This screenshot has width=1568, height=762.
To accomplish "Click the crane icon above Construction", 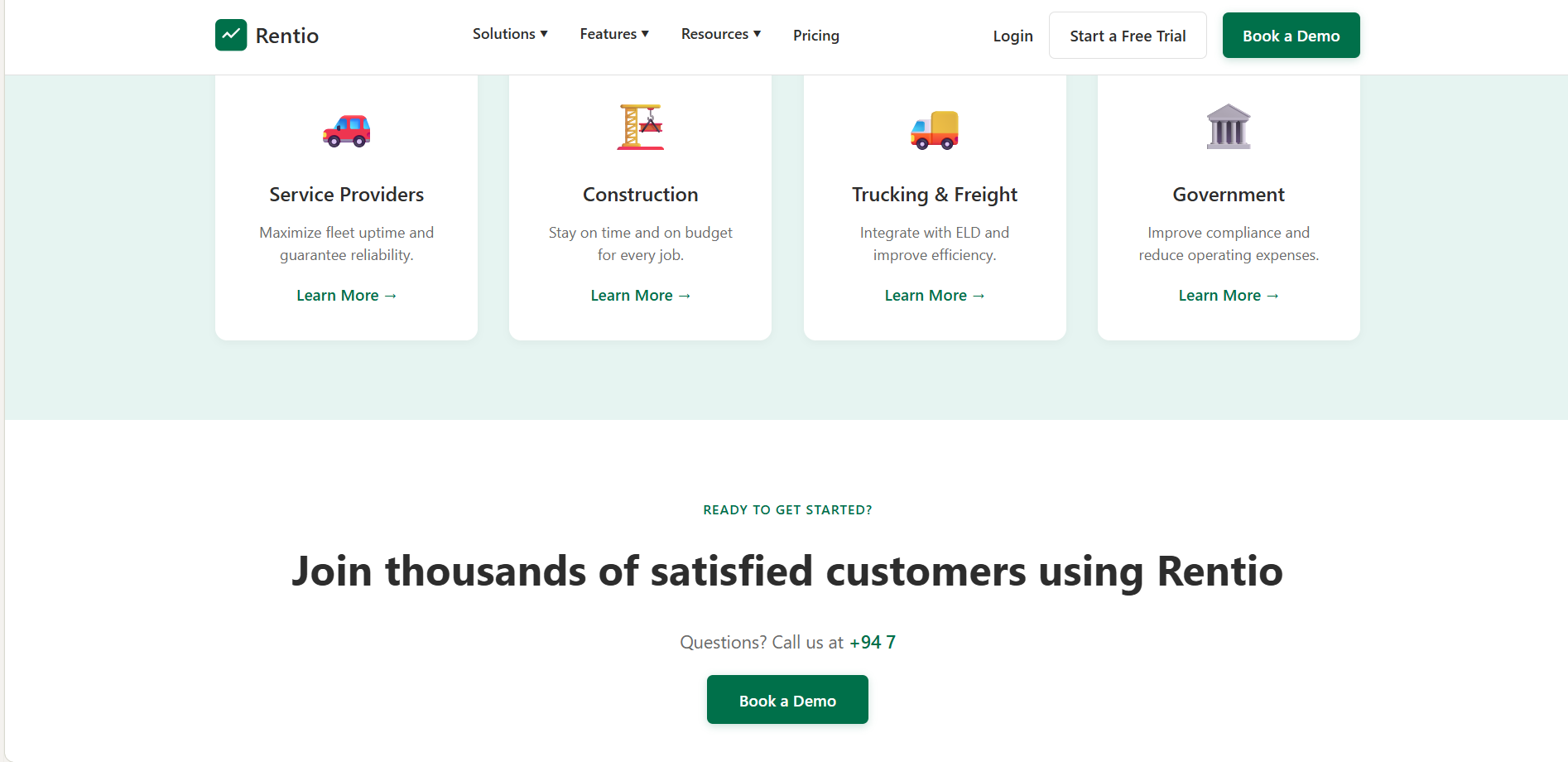I will click(640, 127).
